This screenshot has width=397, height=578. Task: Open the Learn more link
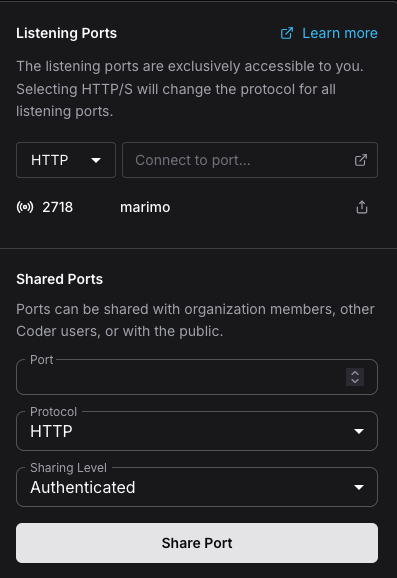pos(339,33)
